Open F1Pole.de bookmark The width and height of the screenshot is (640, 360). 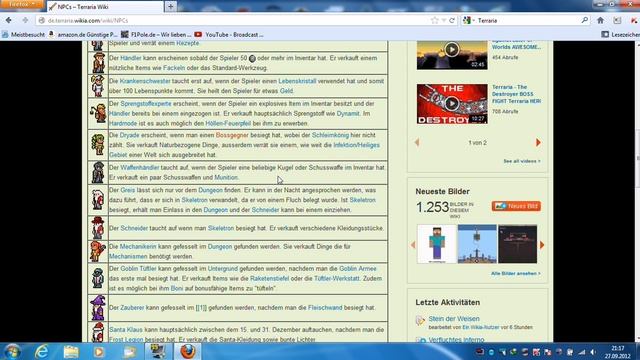[156, 35]
